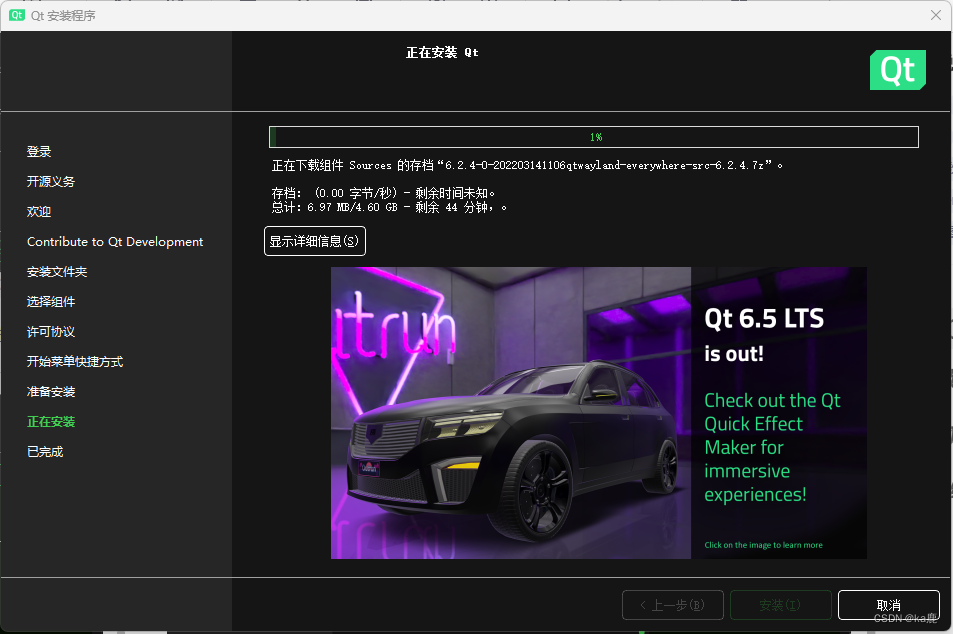The width and height of the screenshot is (953, 634).
Task: Click the 'Qt 6.5 LTS is out!' banner heading
Action: pos(764,335)
